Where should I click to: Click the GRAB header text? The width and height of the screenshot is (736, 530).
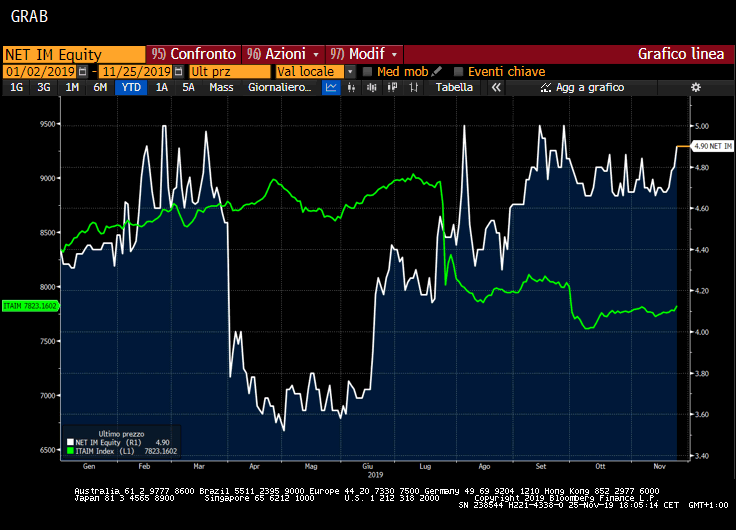tap(29, 16)
